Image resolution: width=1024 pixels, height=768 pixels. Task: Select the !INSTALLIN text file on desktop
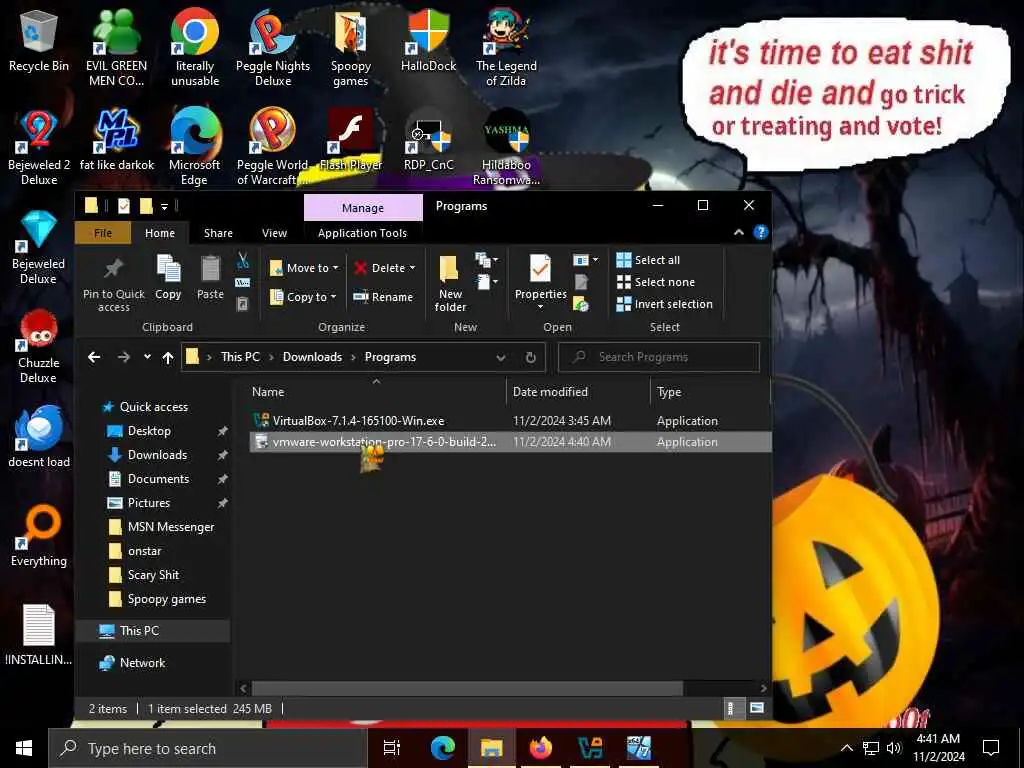[x=39, y=635]
